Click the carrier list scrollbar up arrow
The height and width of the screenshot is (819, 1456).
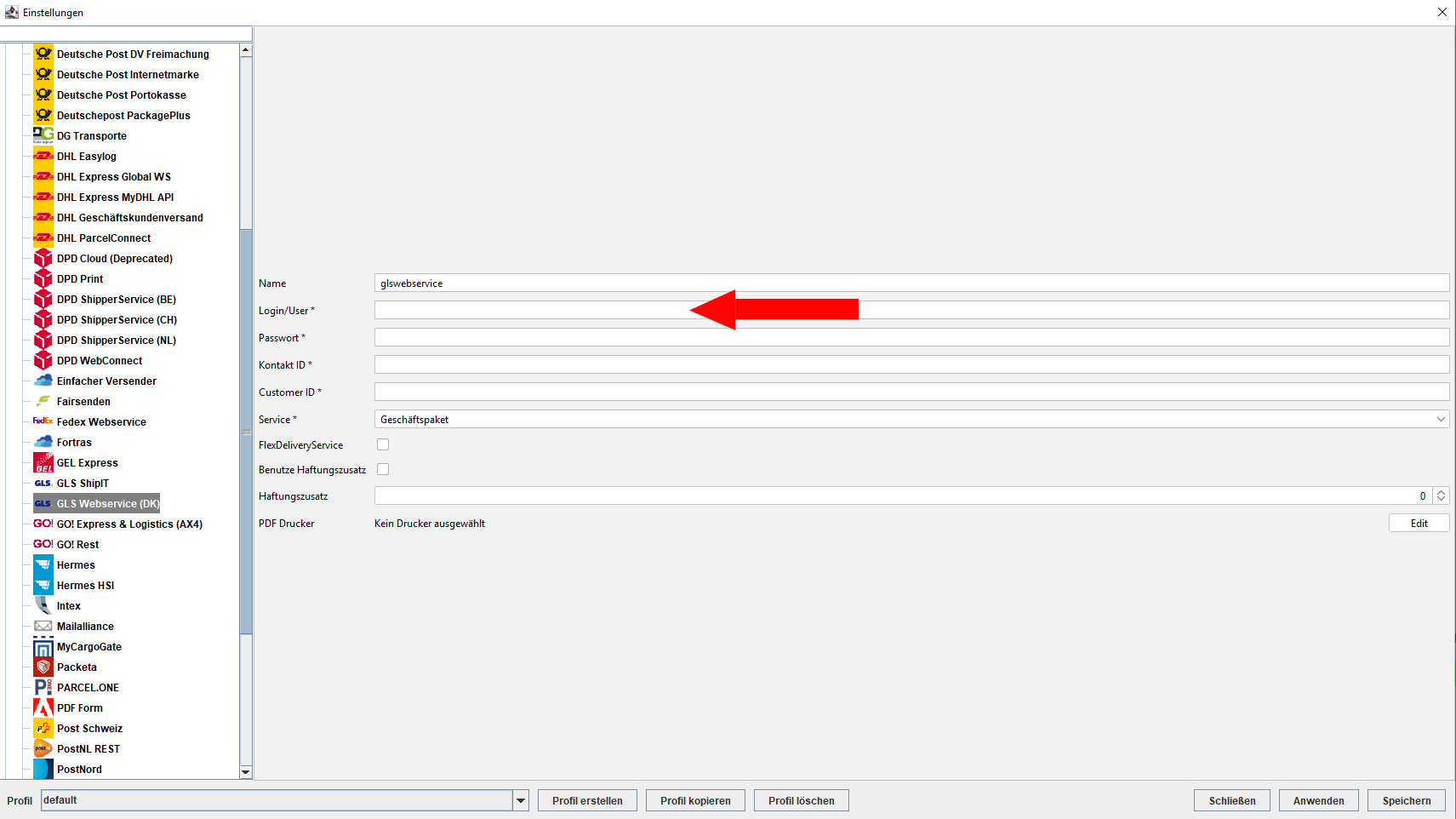[x=246, y=50]
